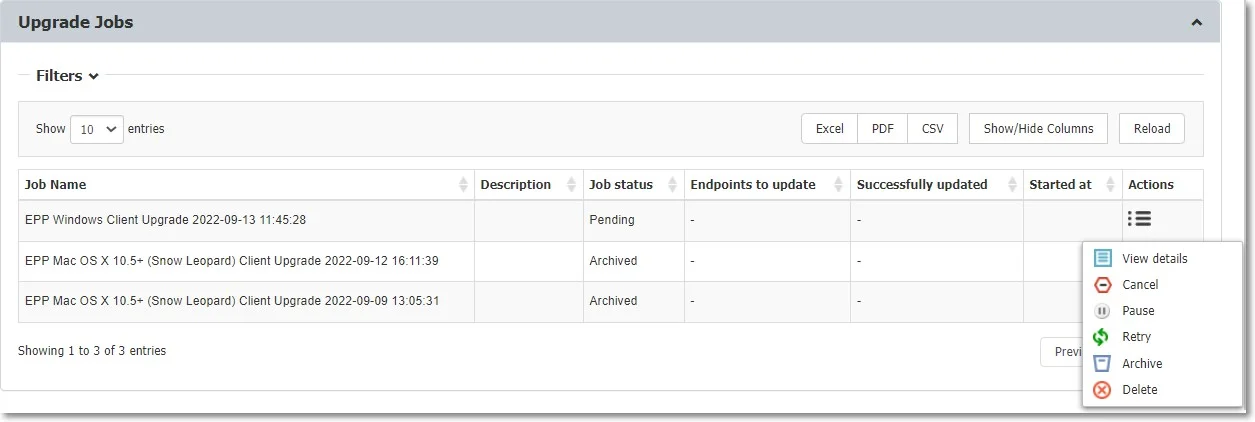1255x422 pixels.
Task: Click the Archive box icon in context menu
Action: [1102, 364]
